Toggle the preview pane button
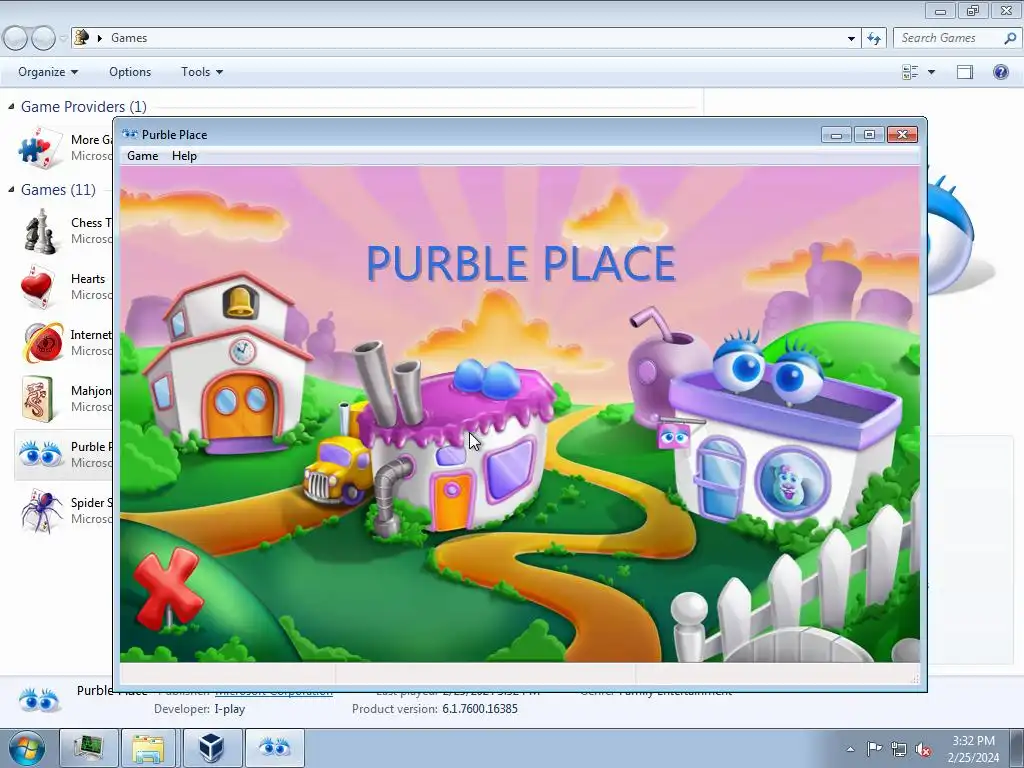Screen dimensions: 1024x768 click(965, 72)
